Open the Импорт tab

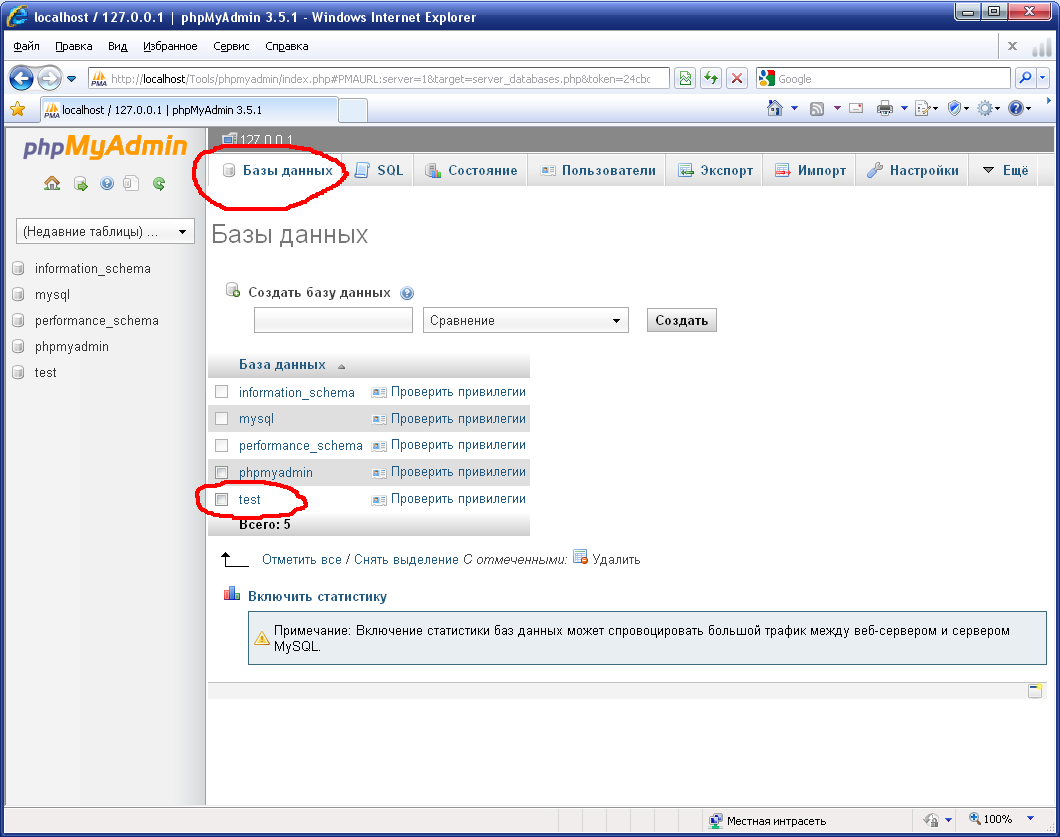[x=810, y=170]
